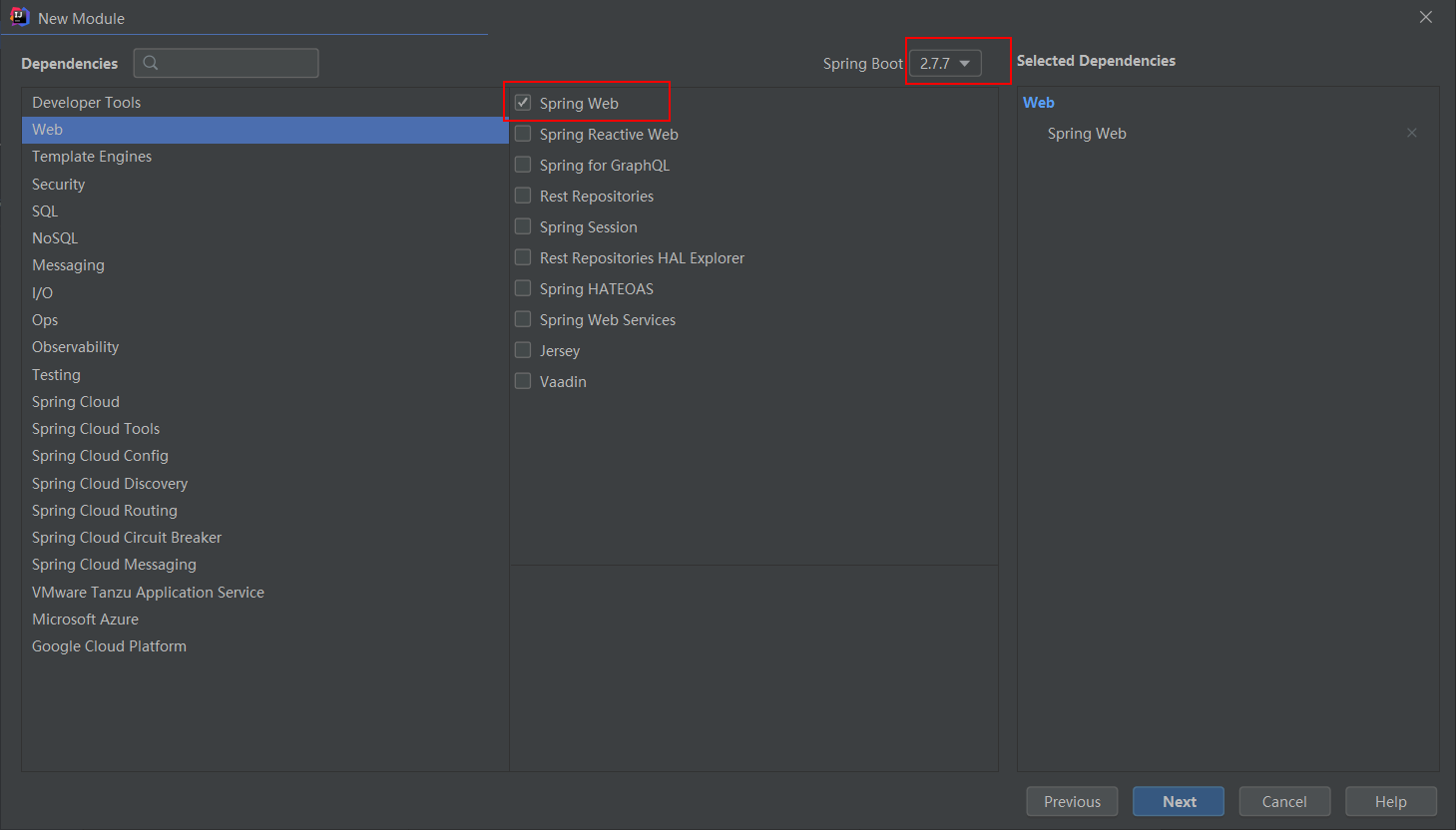Screen dimensions: 1456x830
Task: Select the Google Cloud Platform category
Action: (265, 646)
